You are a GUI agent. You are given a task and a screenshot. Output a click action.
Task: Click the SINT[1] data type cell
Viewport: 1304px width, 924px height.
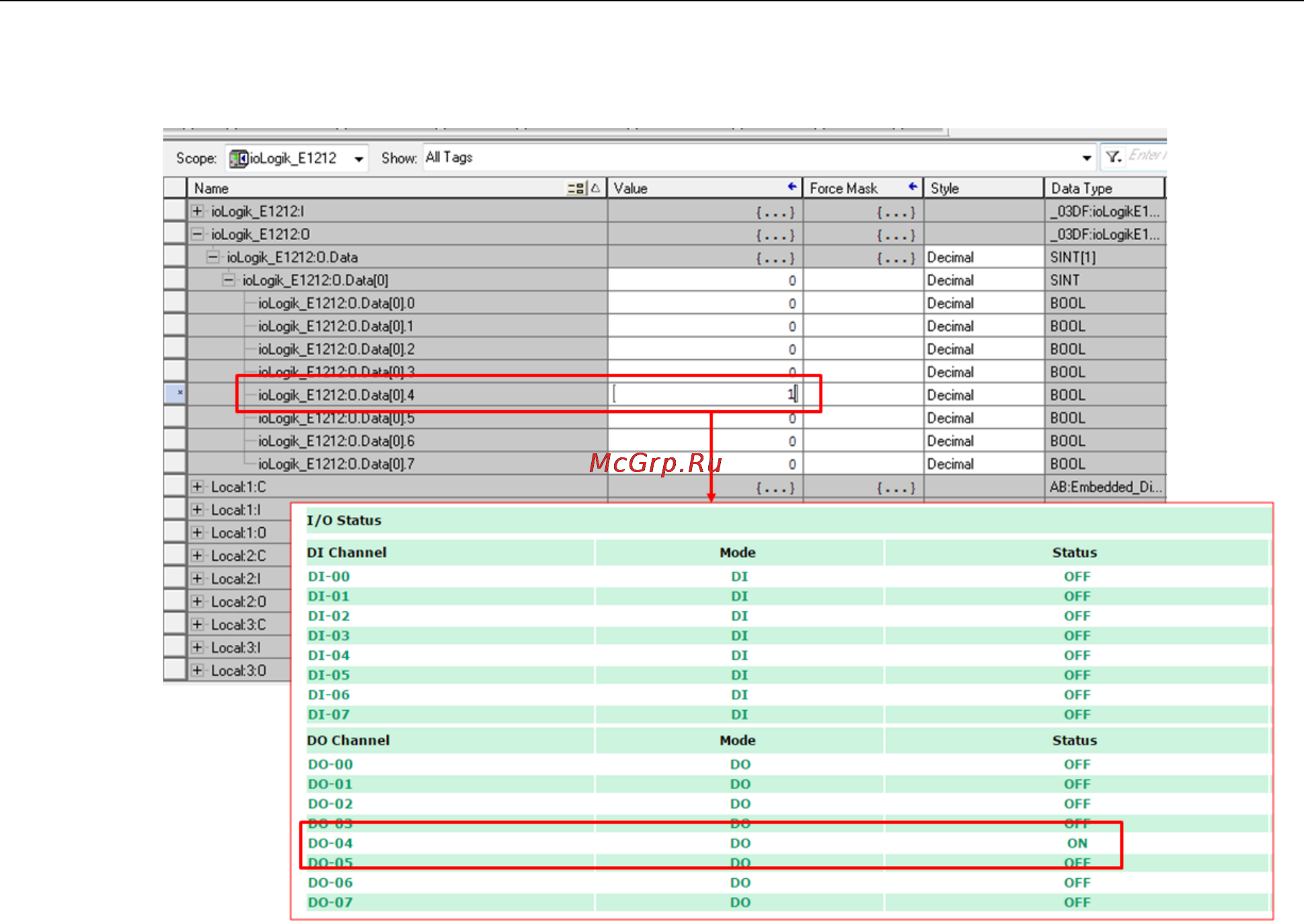[1104, 257]
